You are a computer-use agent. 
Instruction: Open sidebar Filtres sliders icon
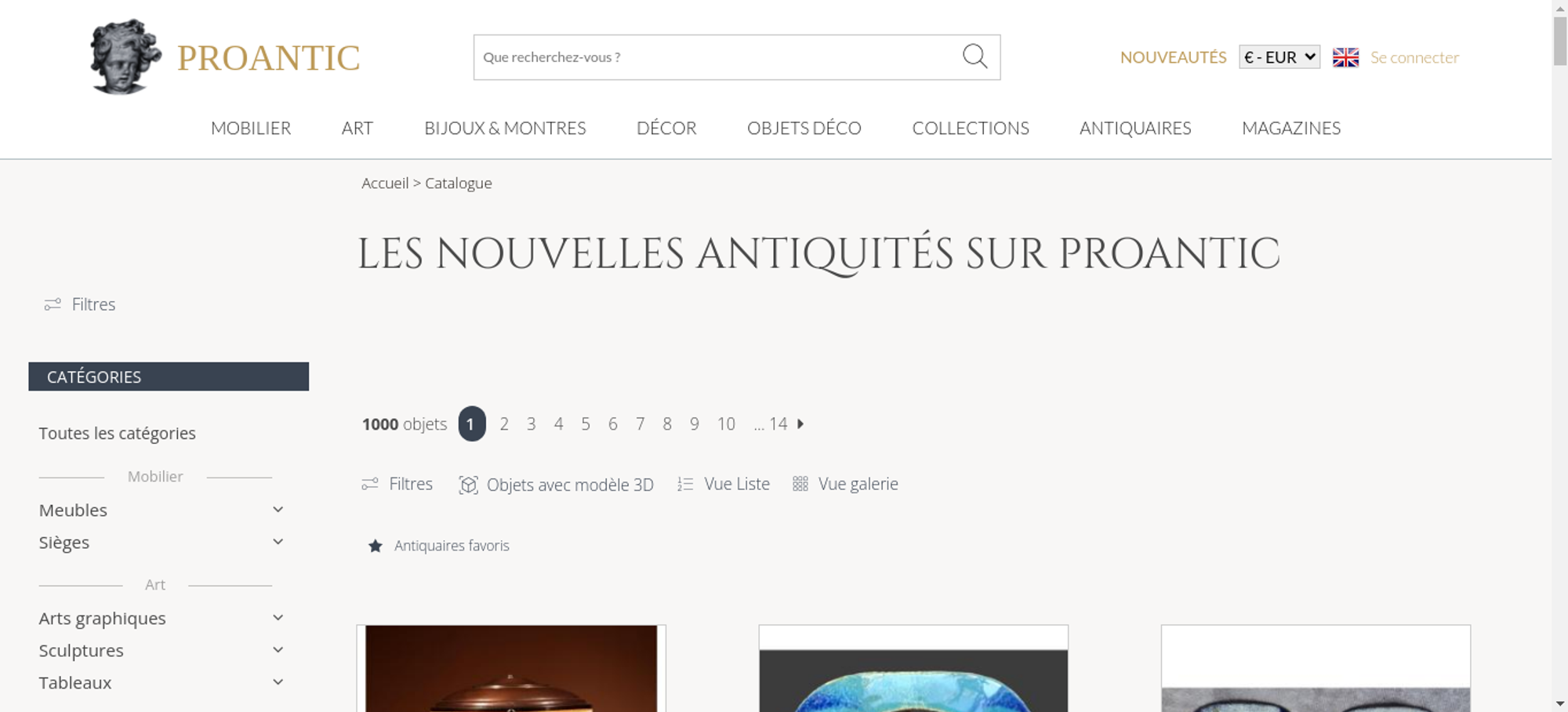[53, 304]
